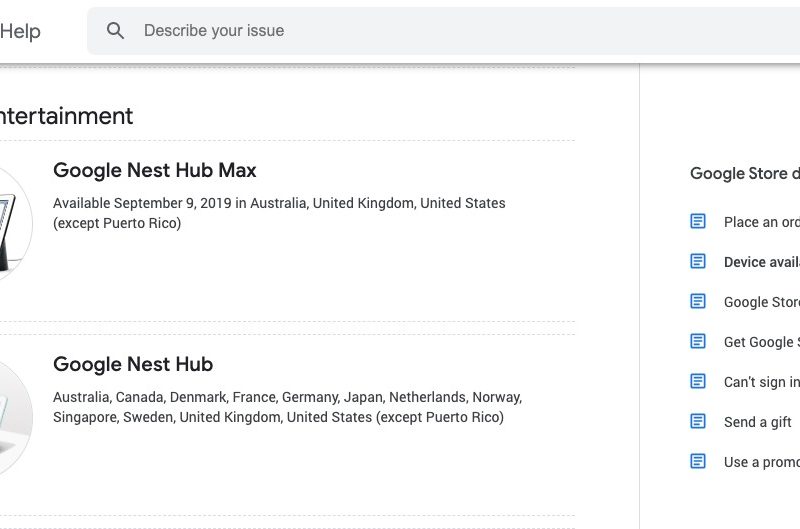The width and height of the screenshot is (800, 529).
Task: Open the Google Nest Hub product image
Action: (14, 415)
